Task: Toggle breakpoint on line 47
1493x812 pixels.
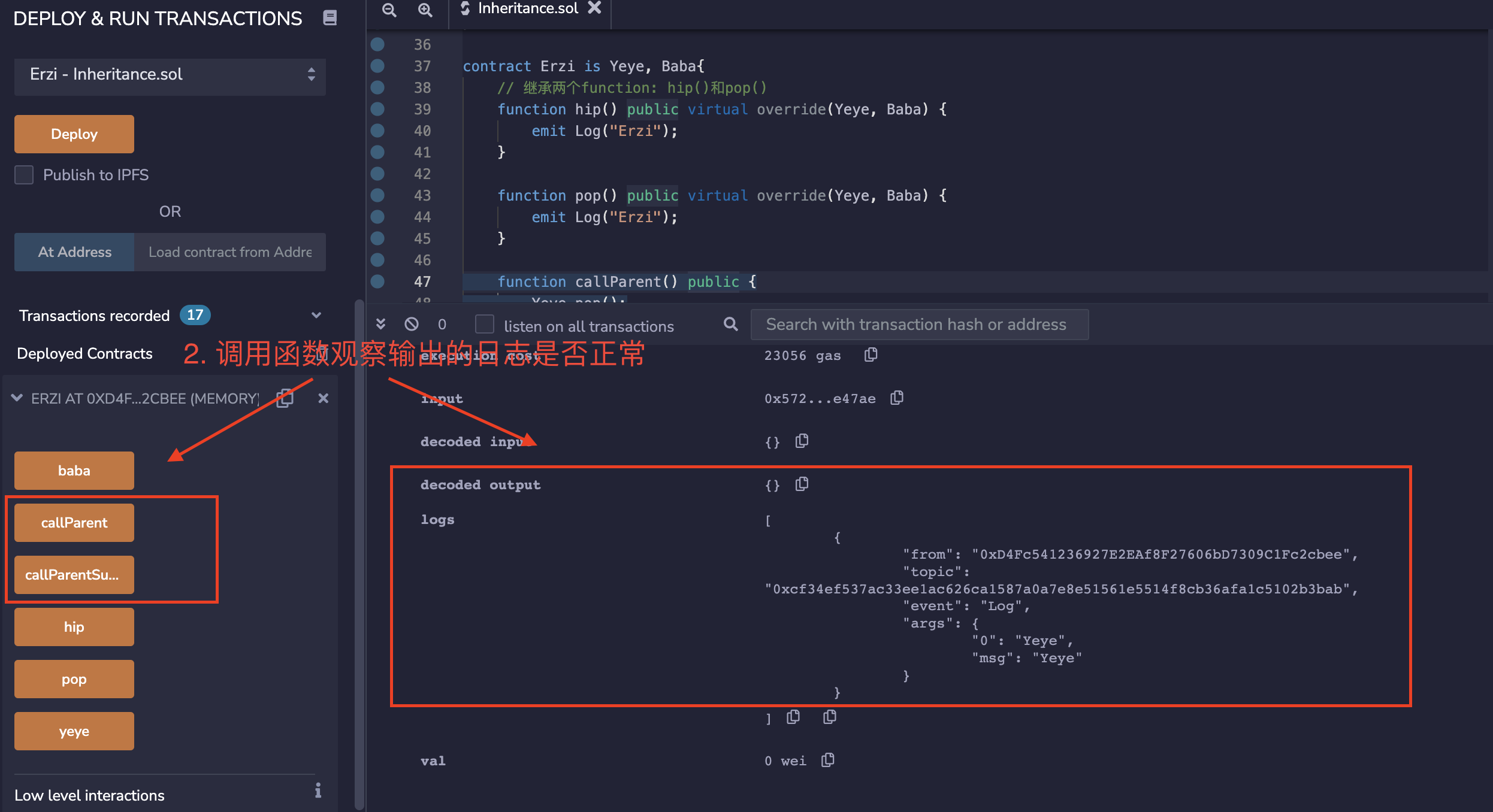Action: tap(377, 281)
